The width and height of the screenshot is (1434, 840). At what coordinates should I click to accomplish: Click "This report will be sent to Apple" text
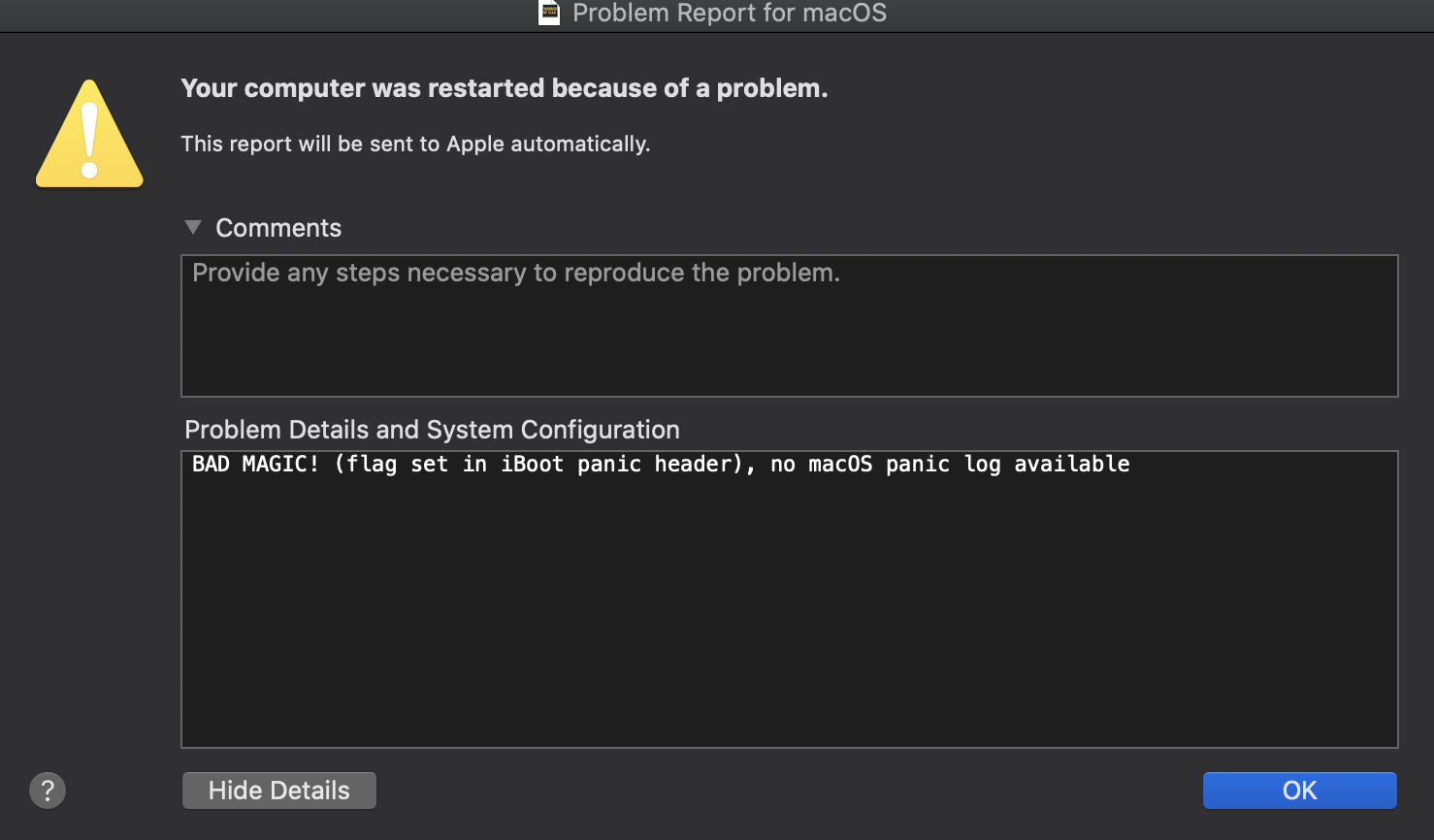[x=414, y=144]
